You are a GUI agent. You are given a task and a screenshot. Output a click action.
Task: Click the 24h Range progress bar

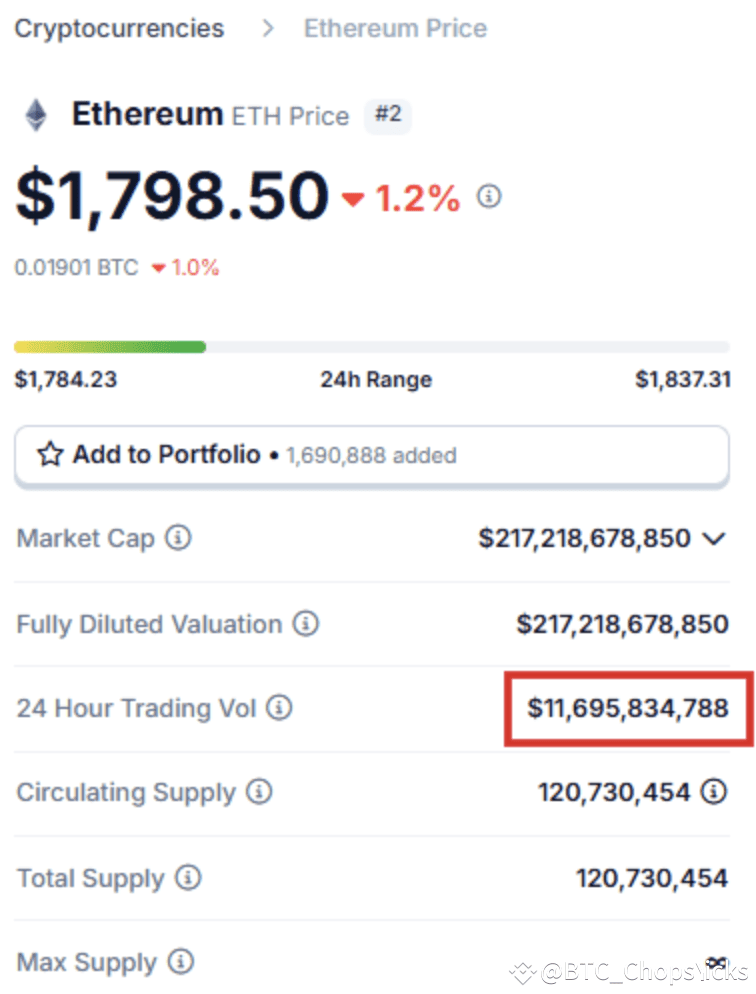click(371, 347)
